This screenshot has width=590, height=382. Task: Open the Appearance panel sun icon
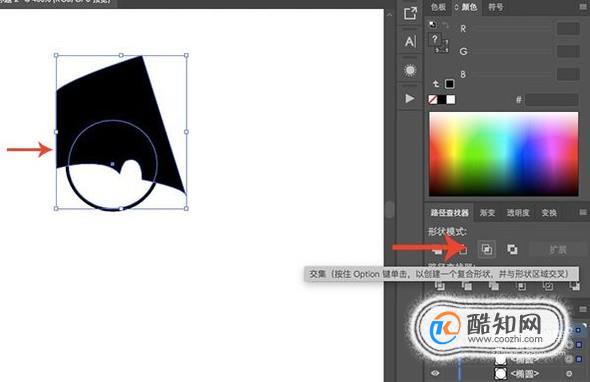410,70
